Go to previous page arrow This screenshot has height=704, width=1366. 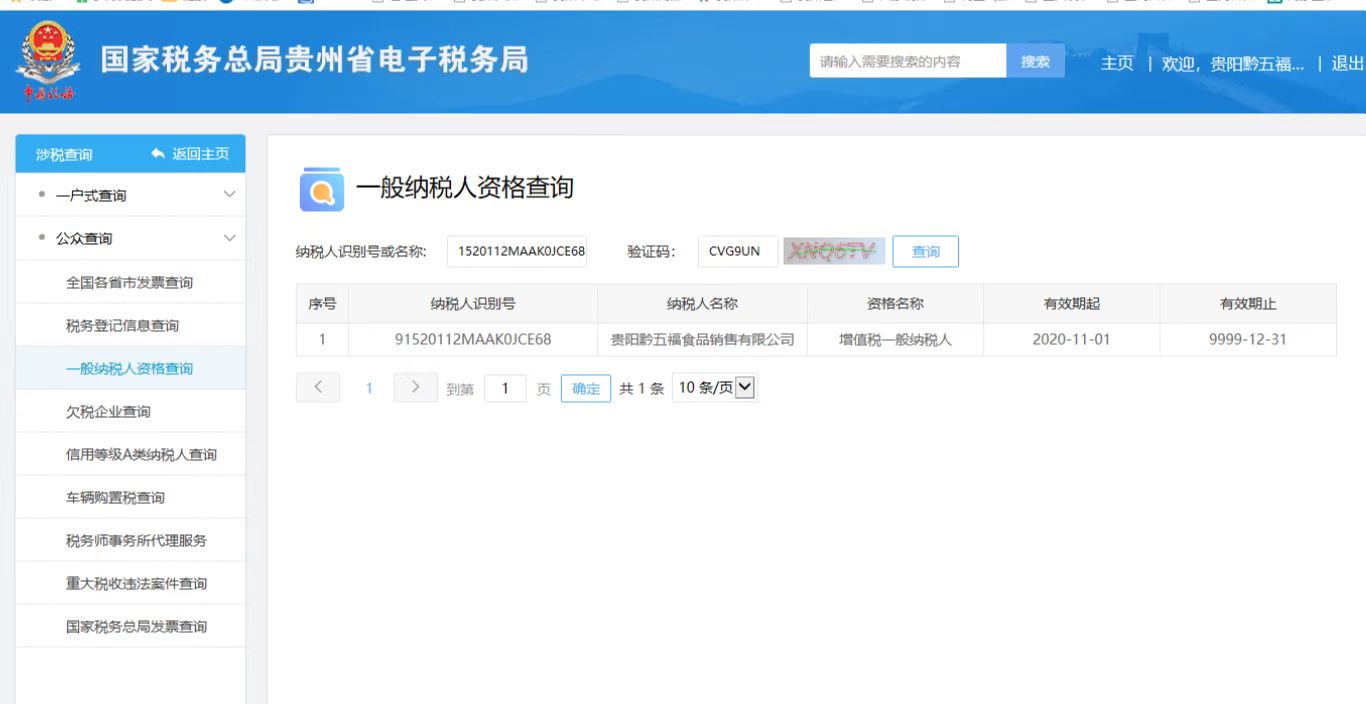coord(318,388)
